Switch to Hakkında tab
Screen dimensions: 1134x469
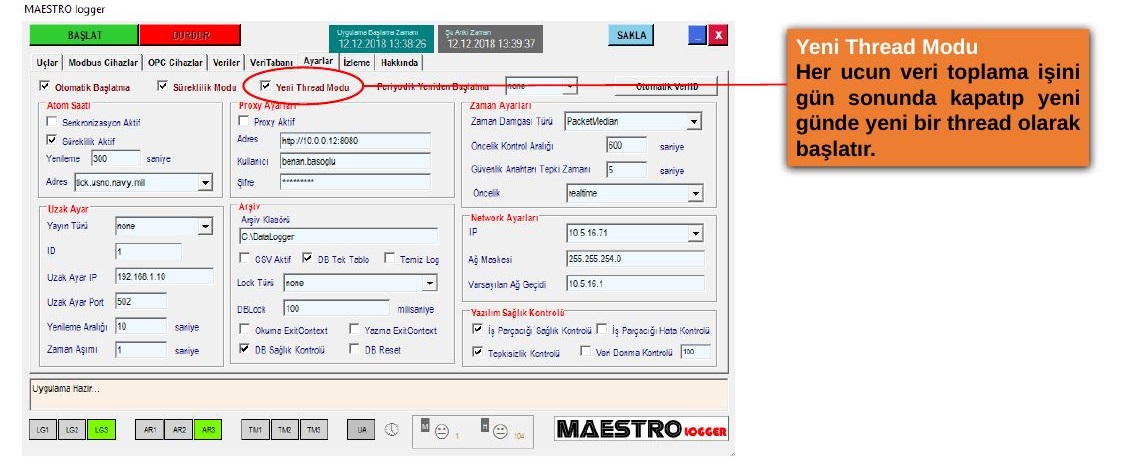point(399,63)
